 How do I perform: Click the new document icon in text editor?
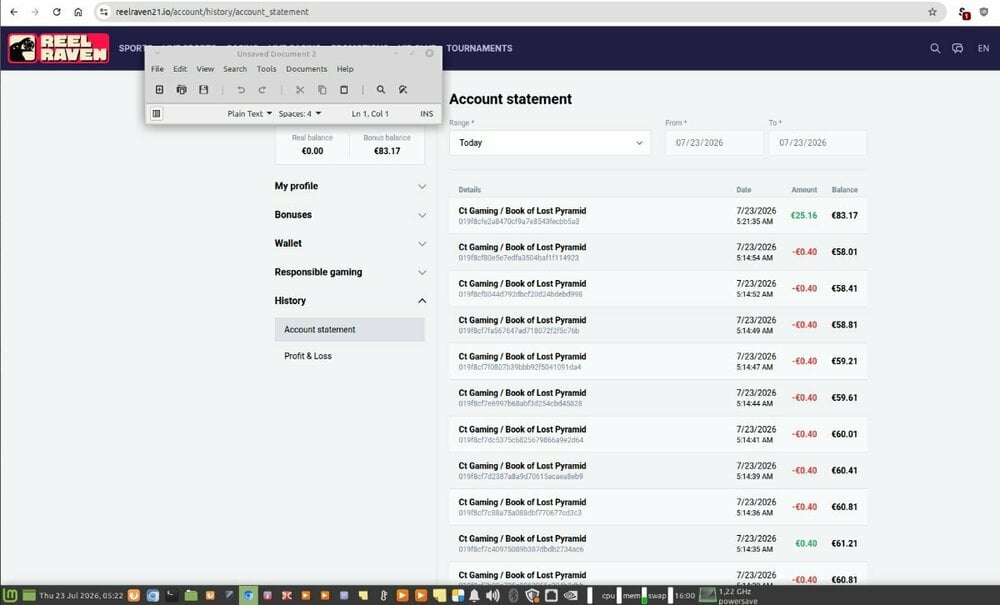[x=159, y=90]
